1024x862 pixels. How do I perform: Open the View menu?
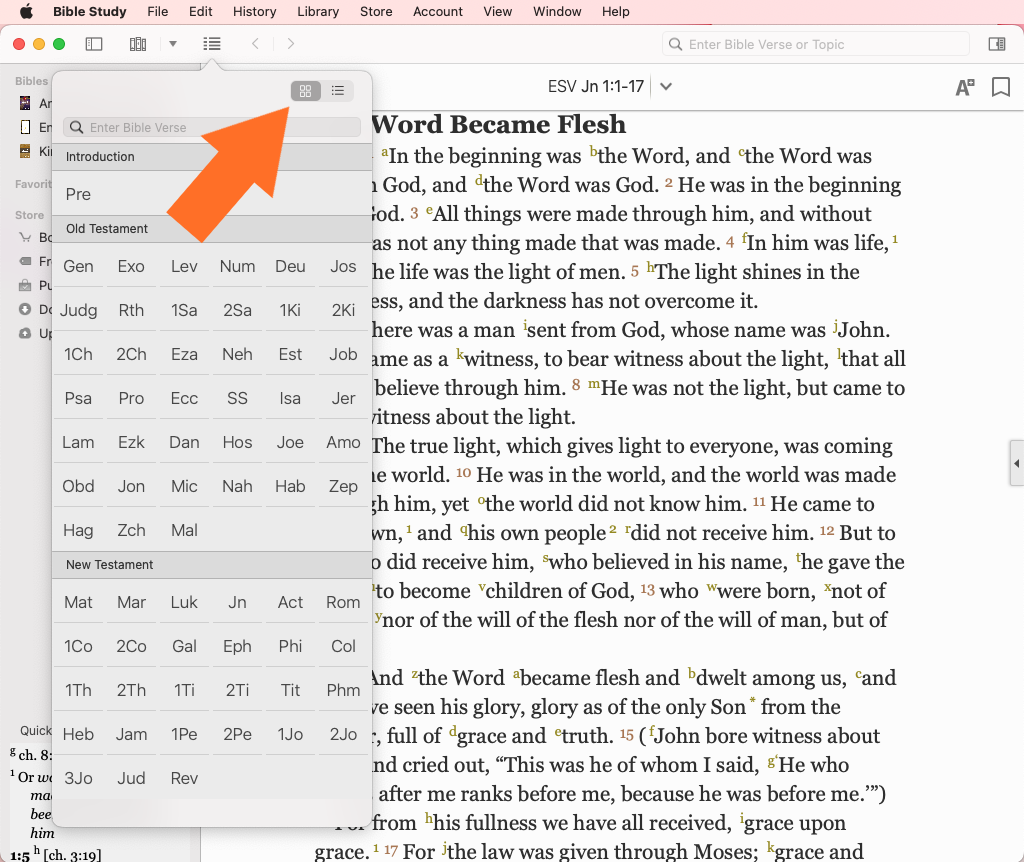(x=498, y=11)
